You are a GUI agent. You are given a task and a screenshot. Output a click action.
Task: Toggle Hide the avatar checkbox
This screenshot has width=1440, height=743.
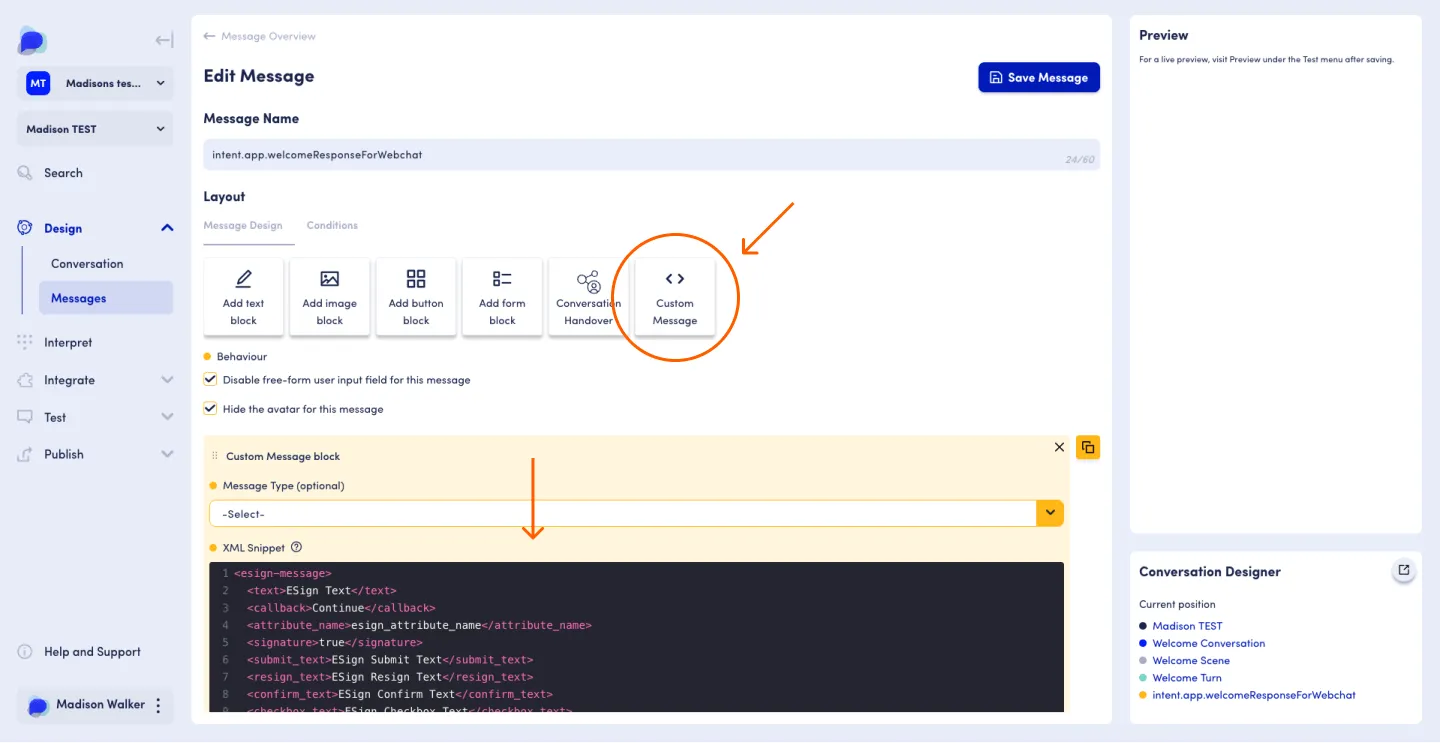tap(210, 409)
